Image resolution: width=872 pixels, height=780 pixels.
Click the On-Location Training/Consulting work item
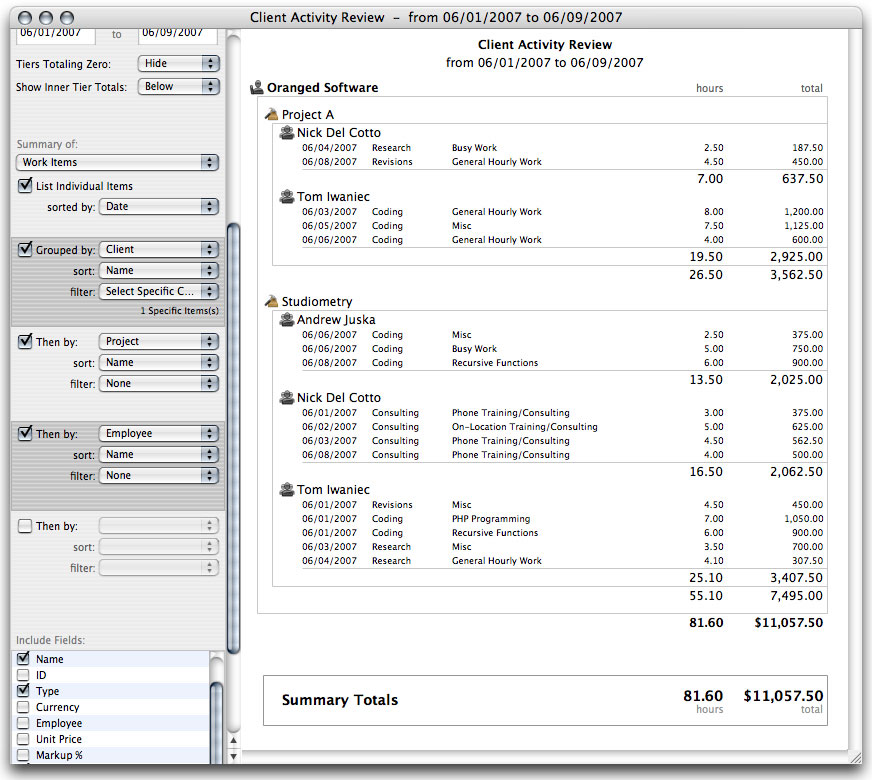click(524, 426)
